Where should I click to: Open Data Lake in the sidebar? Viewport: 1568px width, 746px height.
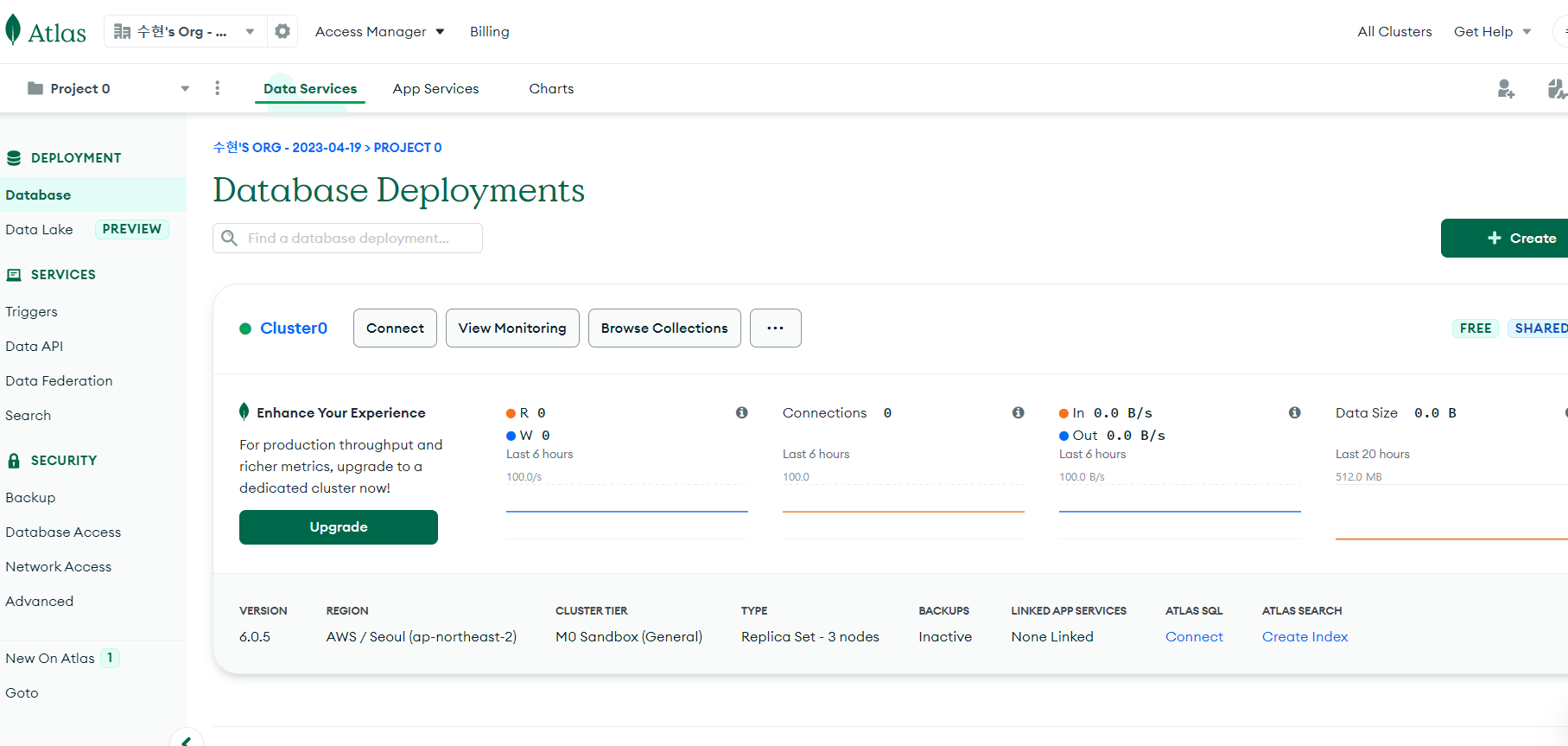pyautogui.click(x=40, y=229)
